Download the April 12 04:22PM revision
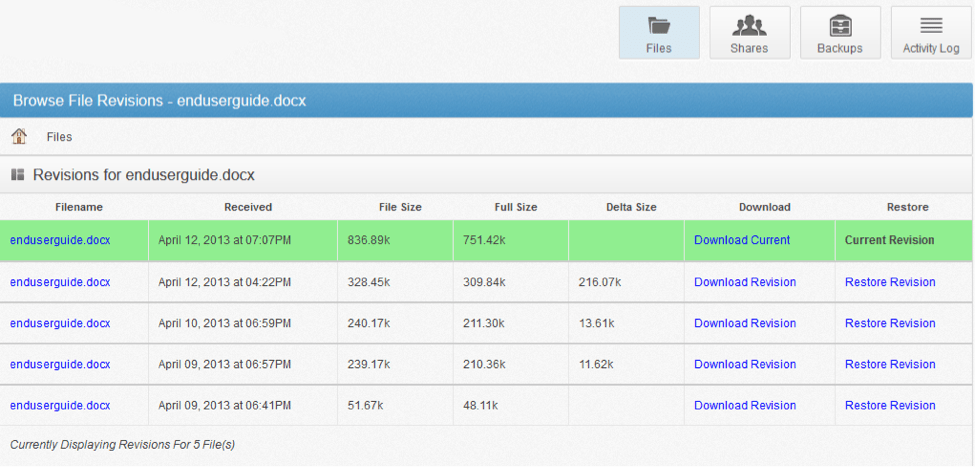The image size is (975, 467). (745, 282)
